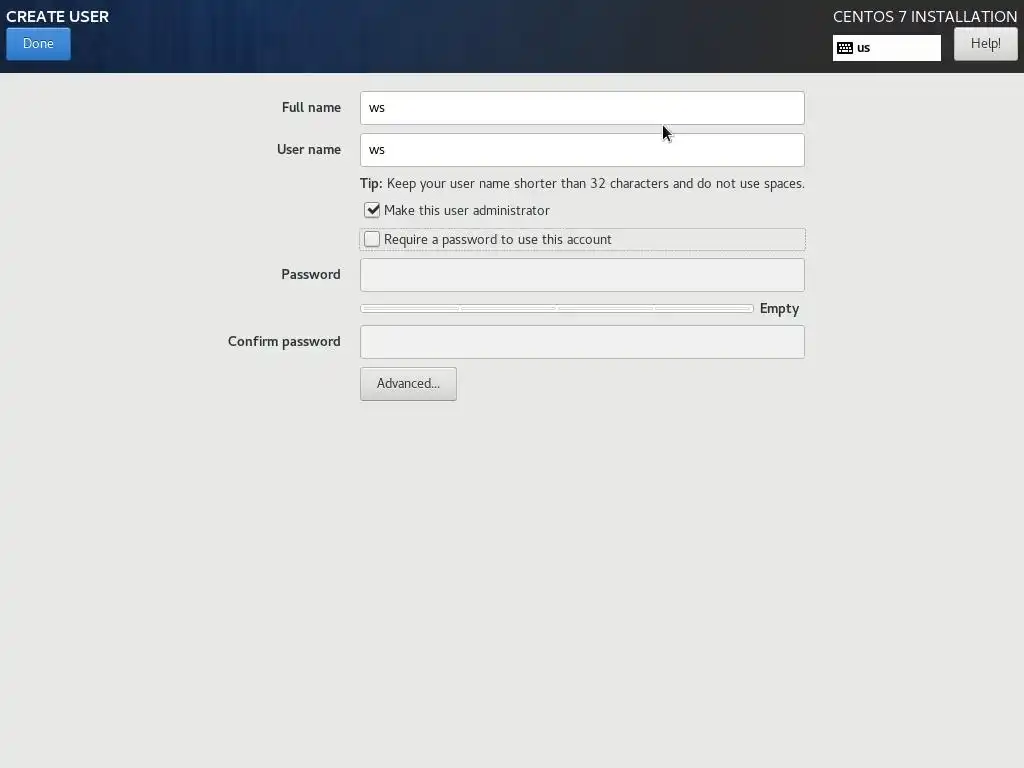Click the Empty strength label
This screenshot has width=1024, height=768.
pos(779,309)
